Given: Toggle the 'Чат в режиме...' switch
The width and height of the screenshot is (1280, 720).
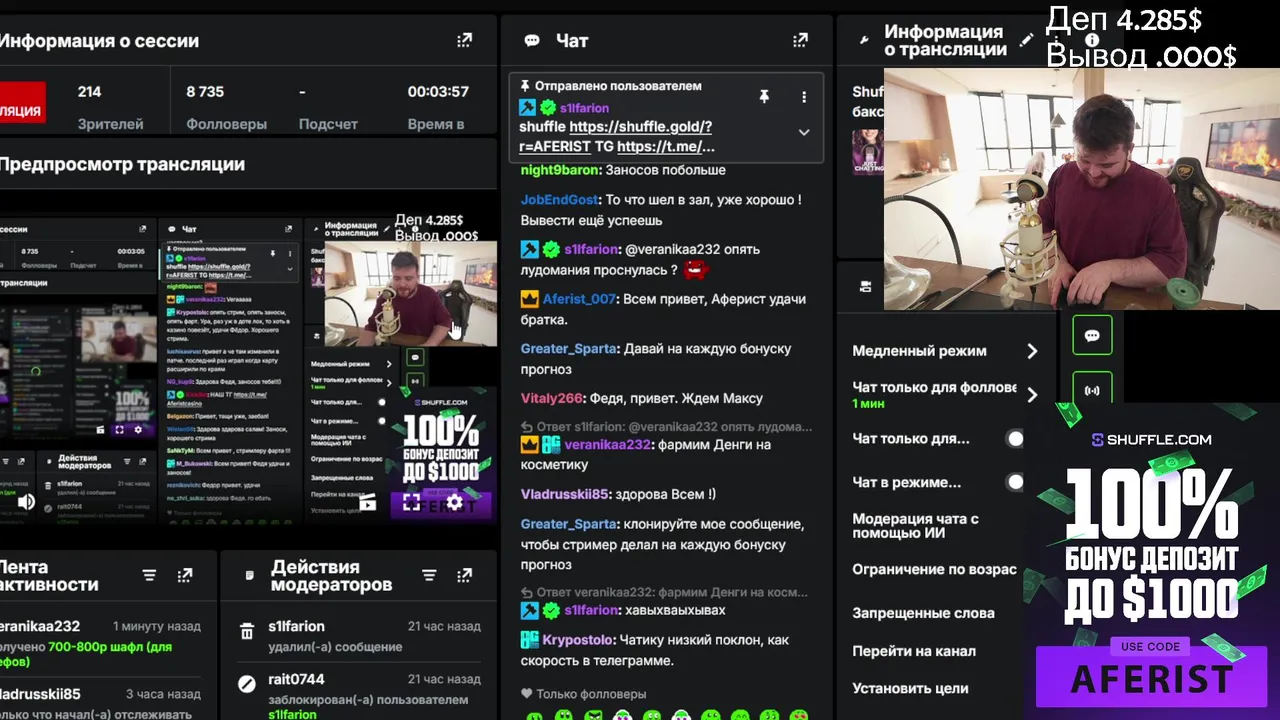Looking at the screenshot, I should [1015, 482].
